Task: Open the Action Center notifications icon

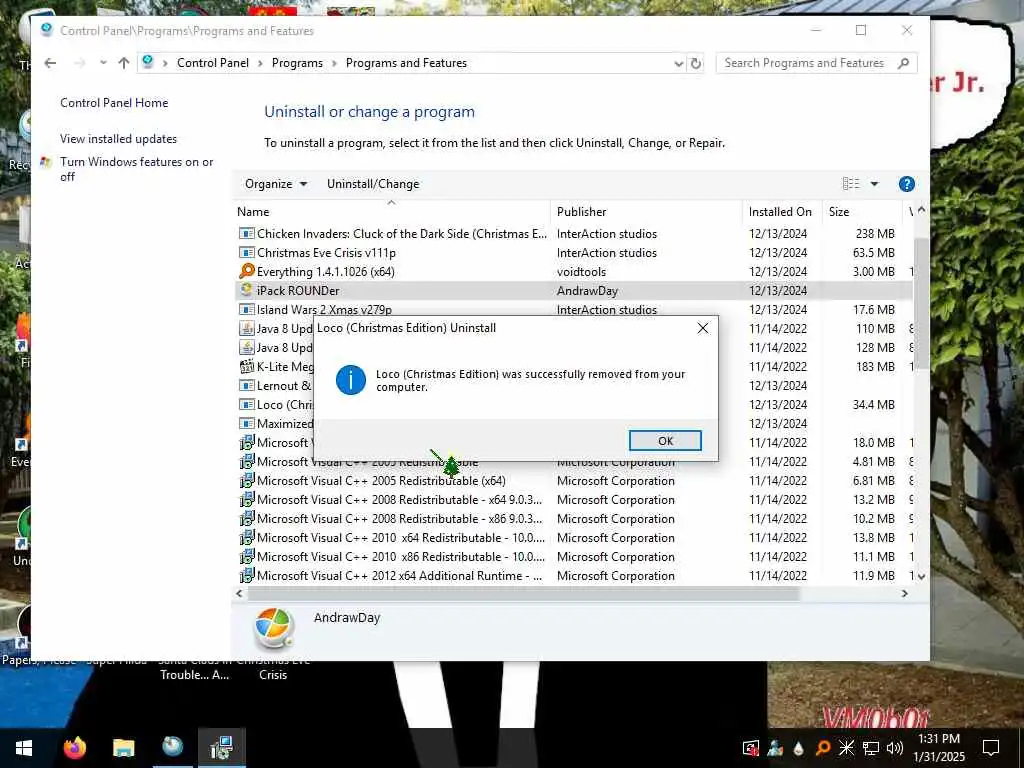Action: 991,748
